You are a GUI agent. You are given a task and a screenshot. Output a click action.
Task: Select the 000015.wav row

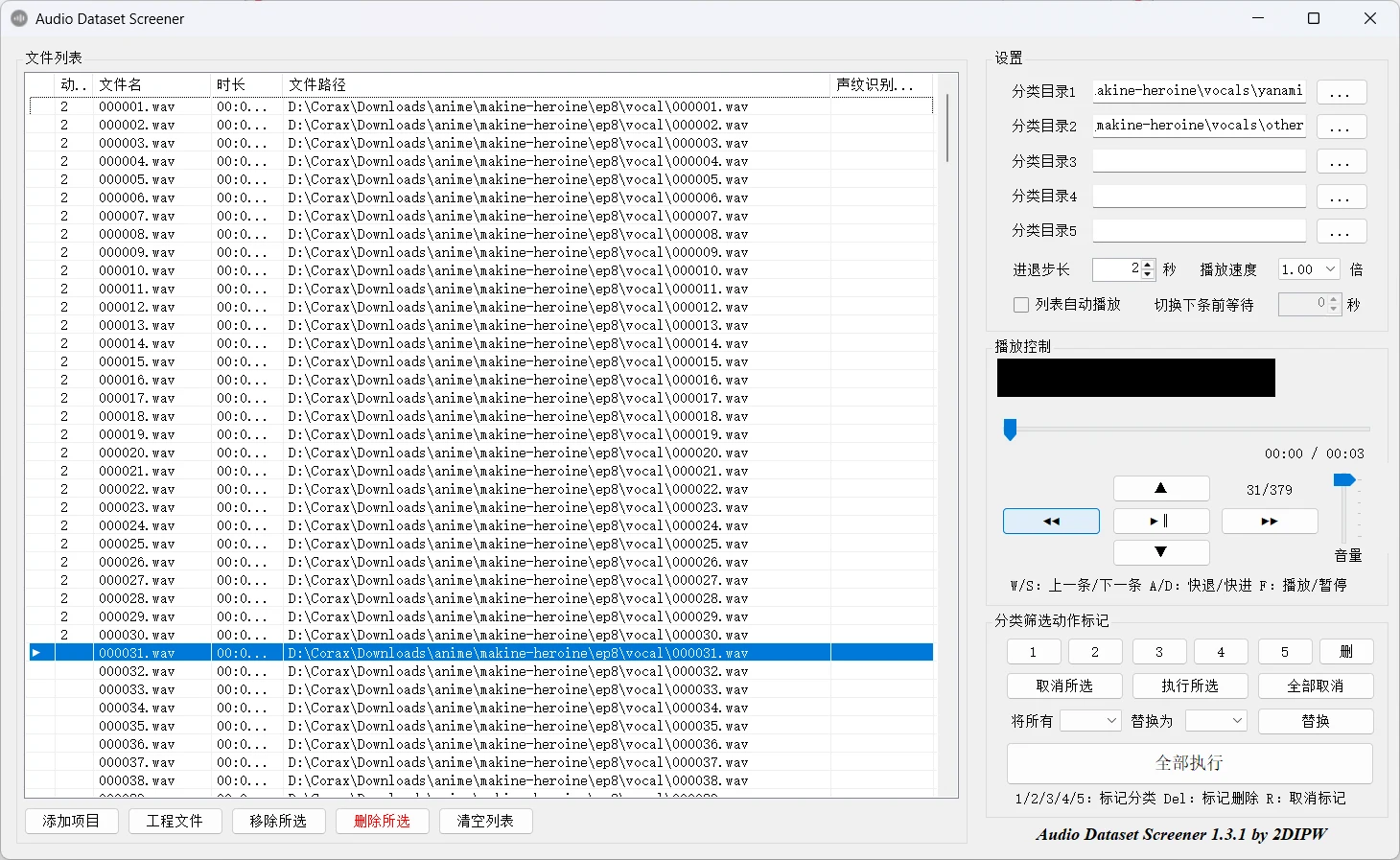point(481,361)
